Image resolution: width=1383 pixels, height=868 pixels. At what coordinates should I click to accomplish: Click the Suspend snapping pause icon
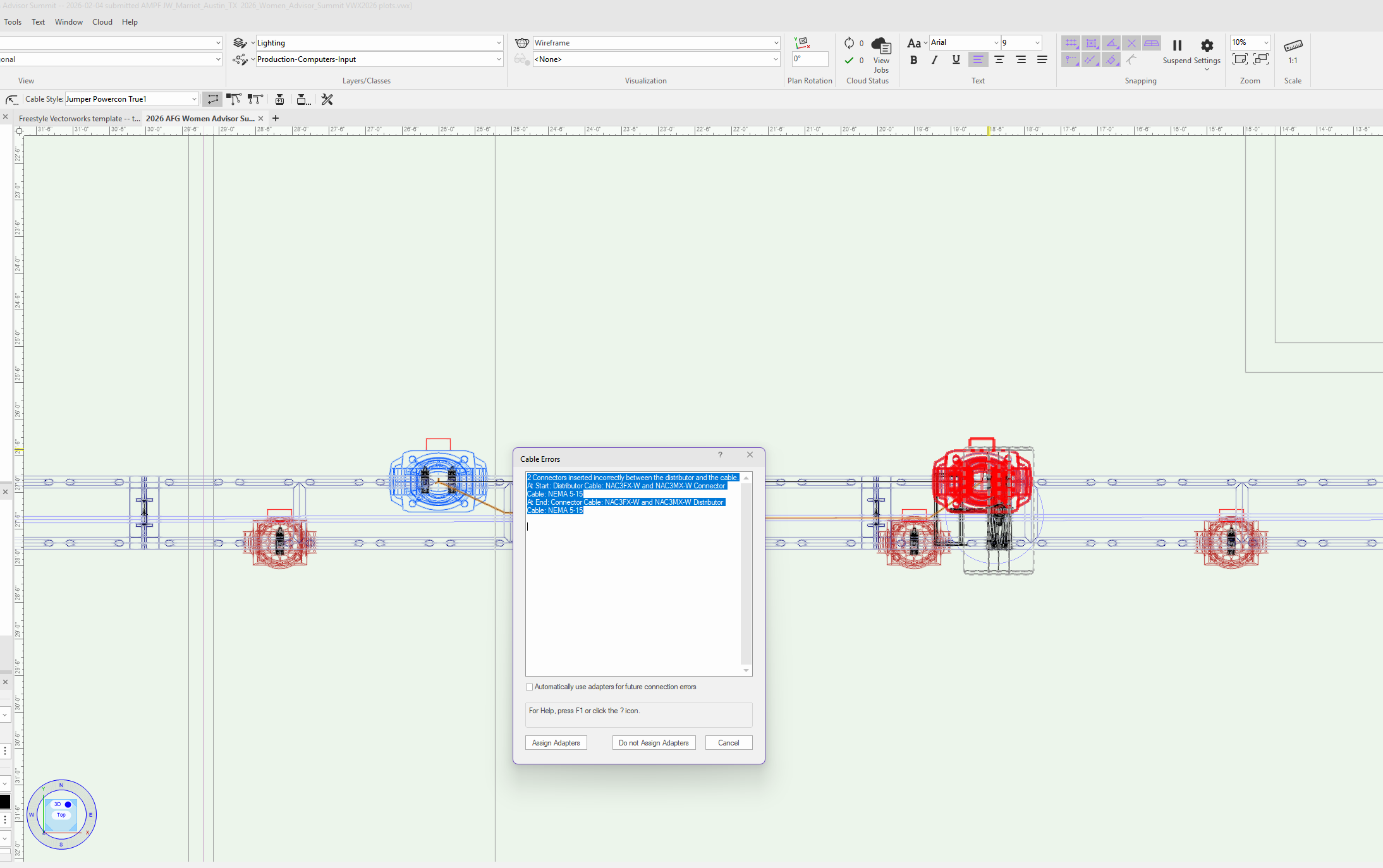click(1177, 45)
